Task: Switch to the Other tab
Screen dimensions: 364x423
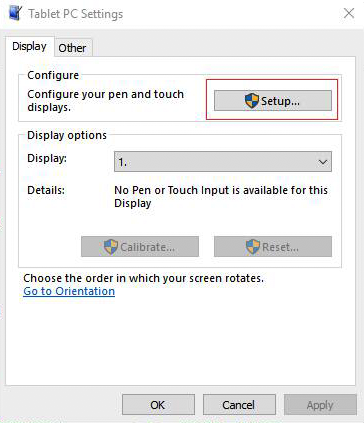Action: tap(72, 48)
